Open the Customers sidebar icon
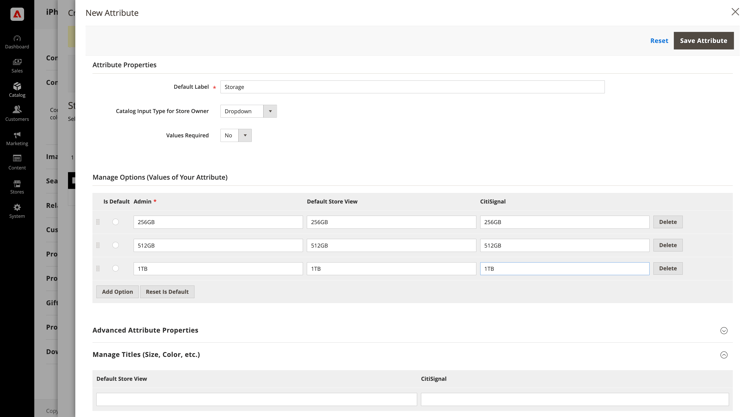Viewport: 750px width, 417px height. (17, 113)
